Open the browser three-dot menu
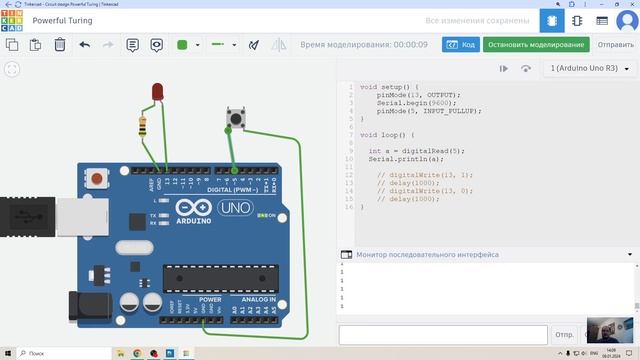This screenshot has height=360, width=640. pyautogui.click(x=585, y=4)
